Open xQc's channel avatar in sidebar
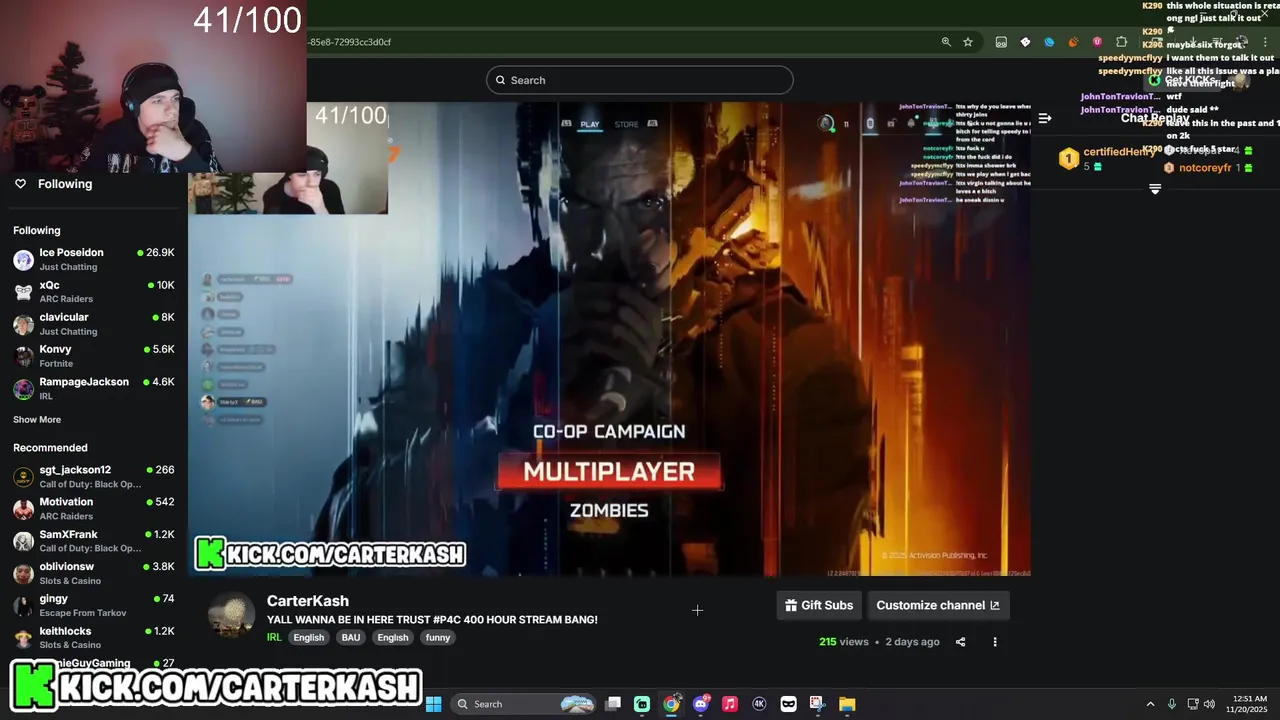This screenshot has height=720, width=1280. tap(23, 292)
